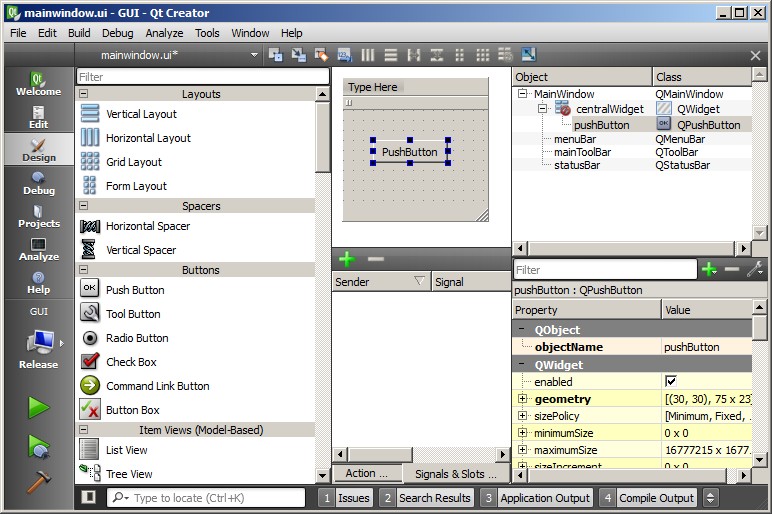The width and height of the screenshot is (772, 514).
Task: Select Edit Tab Order toolbar icon
Action: click(344, 55)
